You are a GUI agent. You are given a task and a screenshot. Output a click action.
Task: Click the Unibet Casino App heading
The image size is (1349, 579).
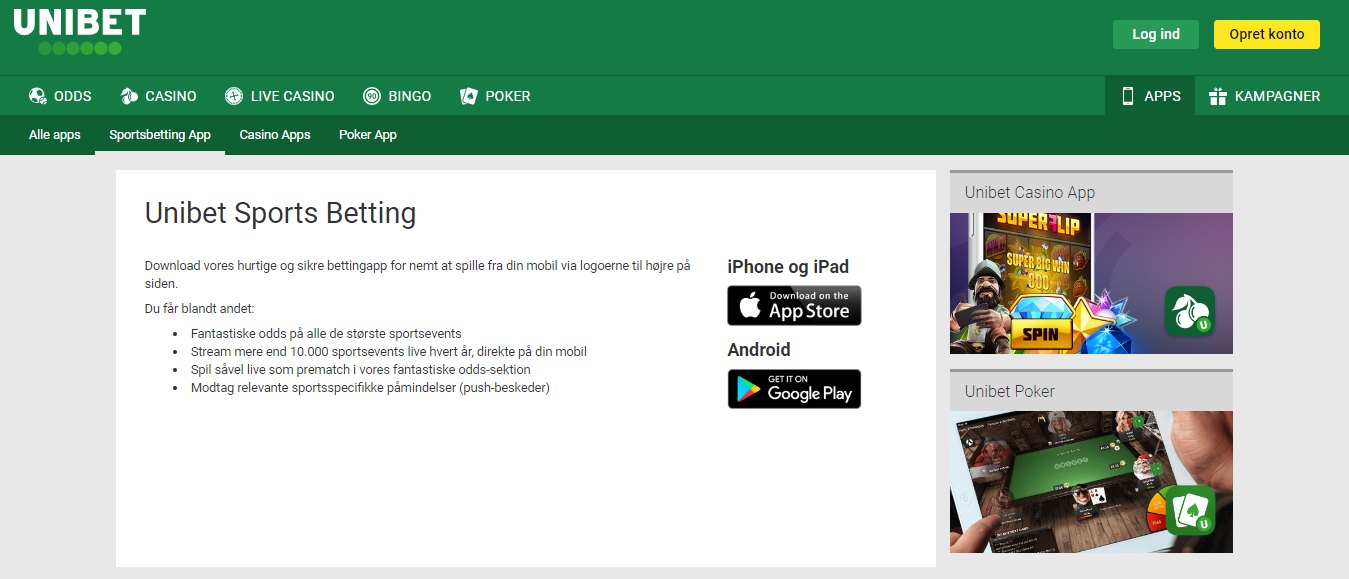click(1030, 192)
